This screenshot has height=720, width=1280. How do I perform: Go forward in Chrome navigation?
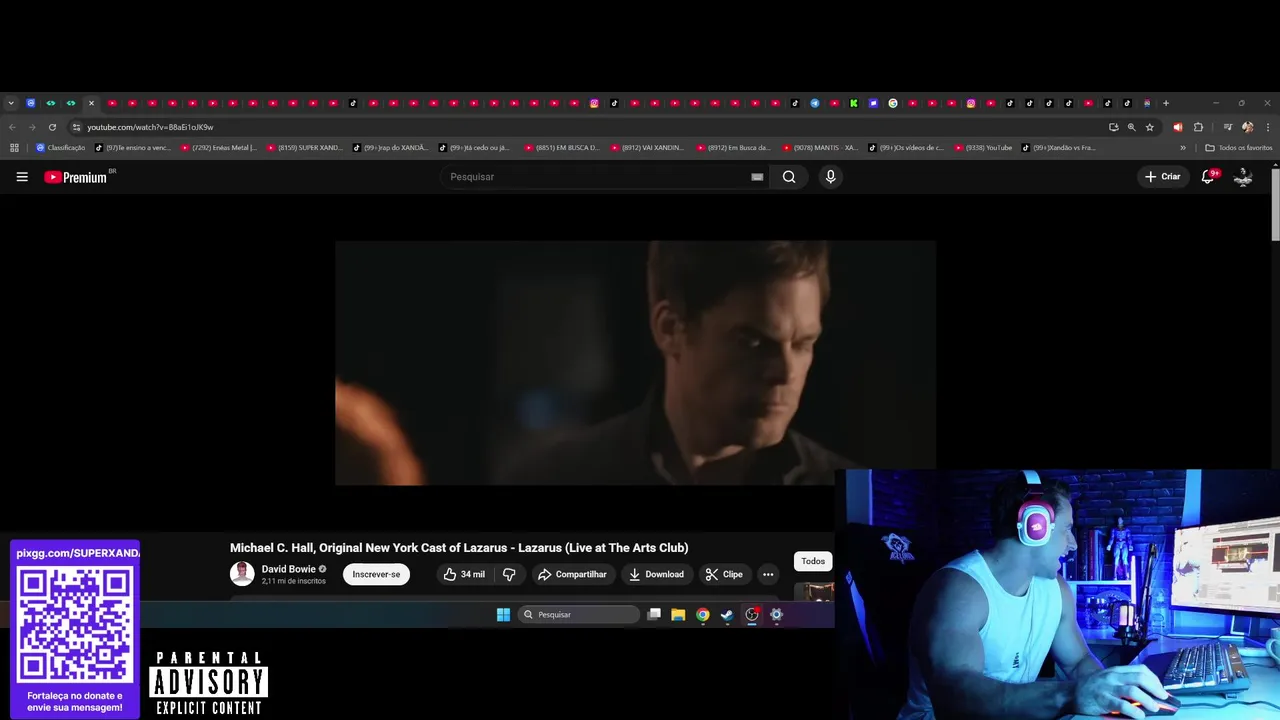pos(32,127)
